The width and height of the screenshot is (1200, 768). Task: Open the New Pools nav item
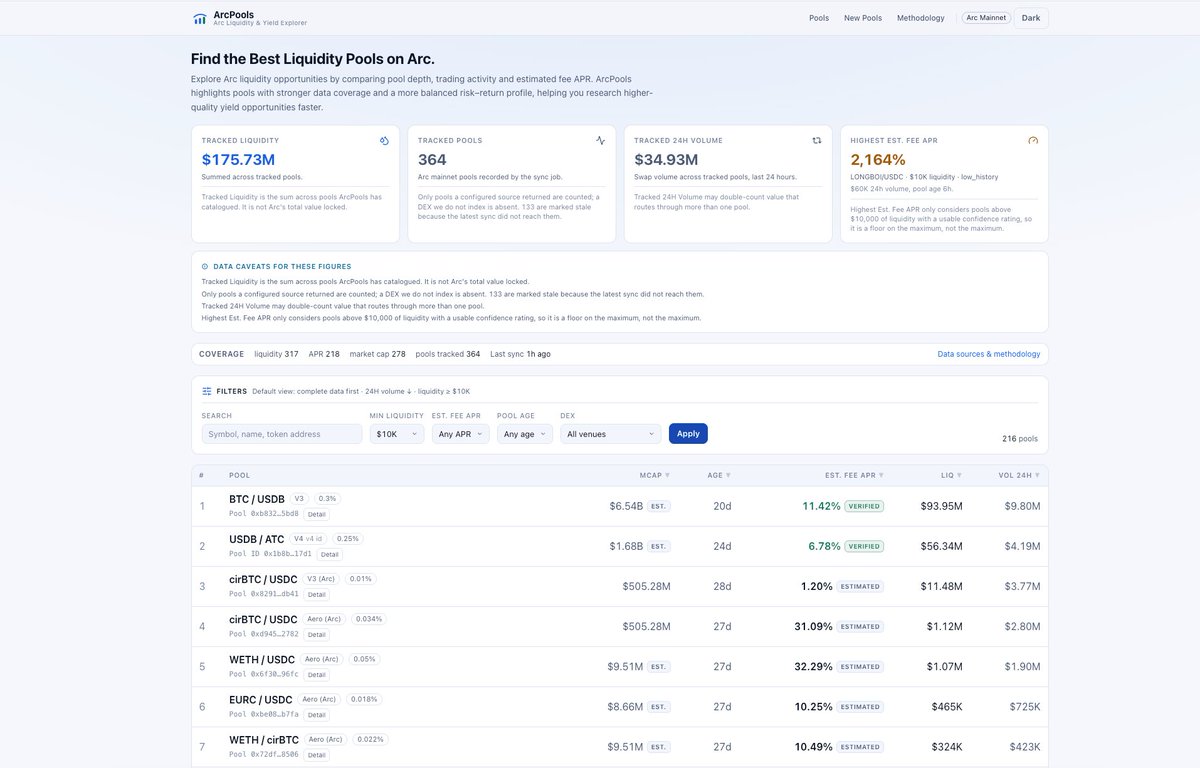pyautogui.click(x=863, y=18)
